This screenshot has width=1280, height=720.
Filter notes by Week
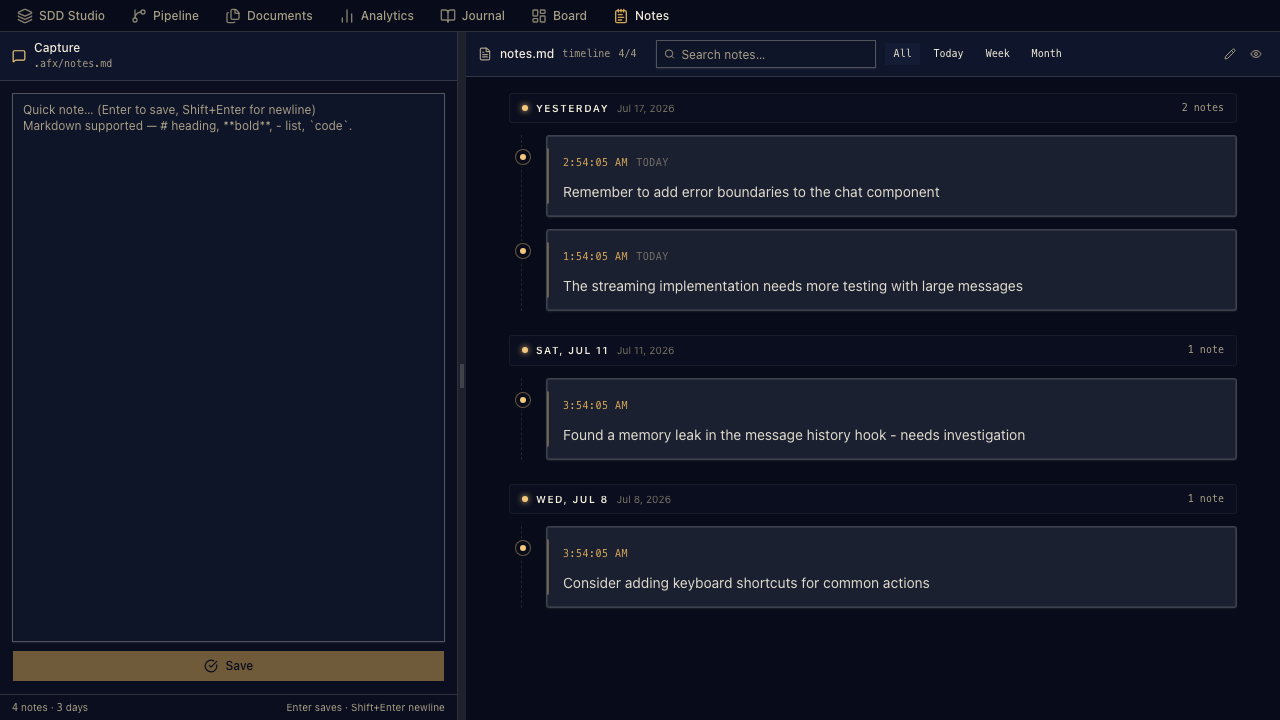997,54
